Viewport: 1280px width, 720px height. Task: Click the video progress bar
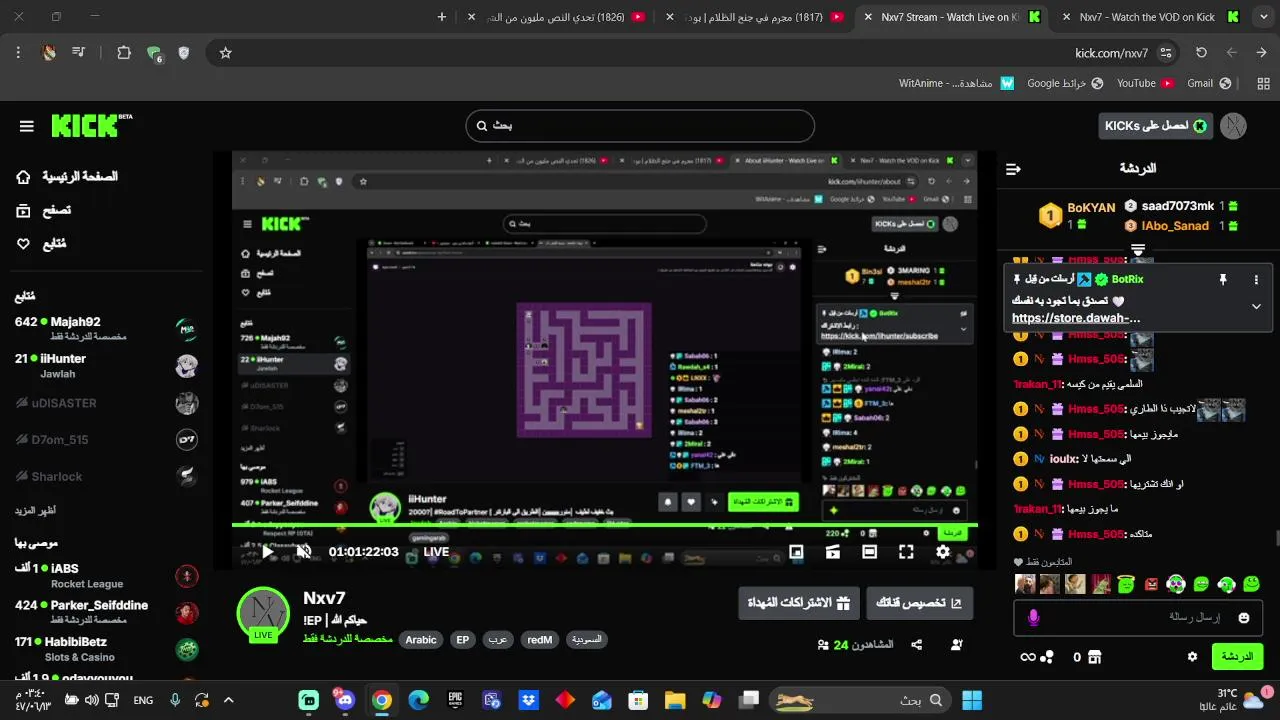click(604, 525)
